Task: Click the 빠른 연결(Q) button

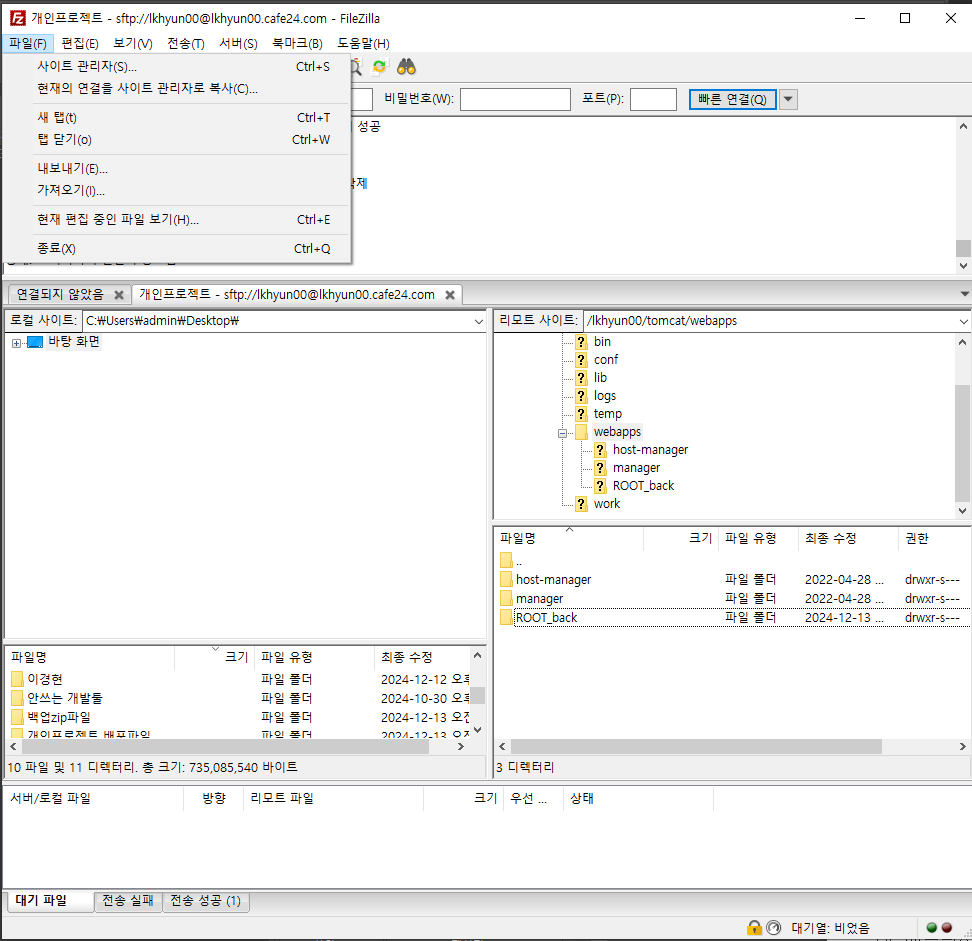Action: (733, 99)
